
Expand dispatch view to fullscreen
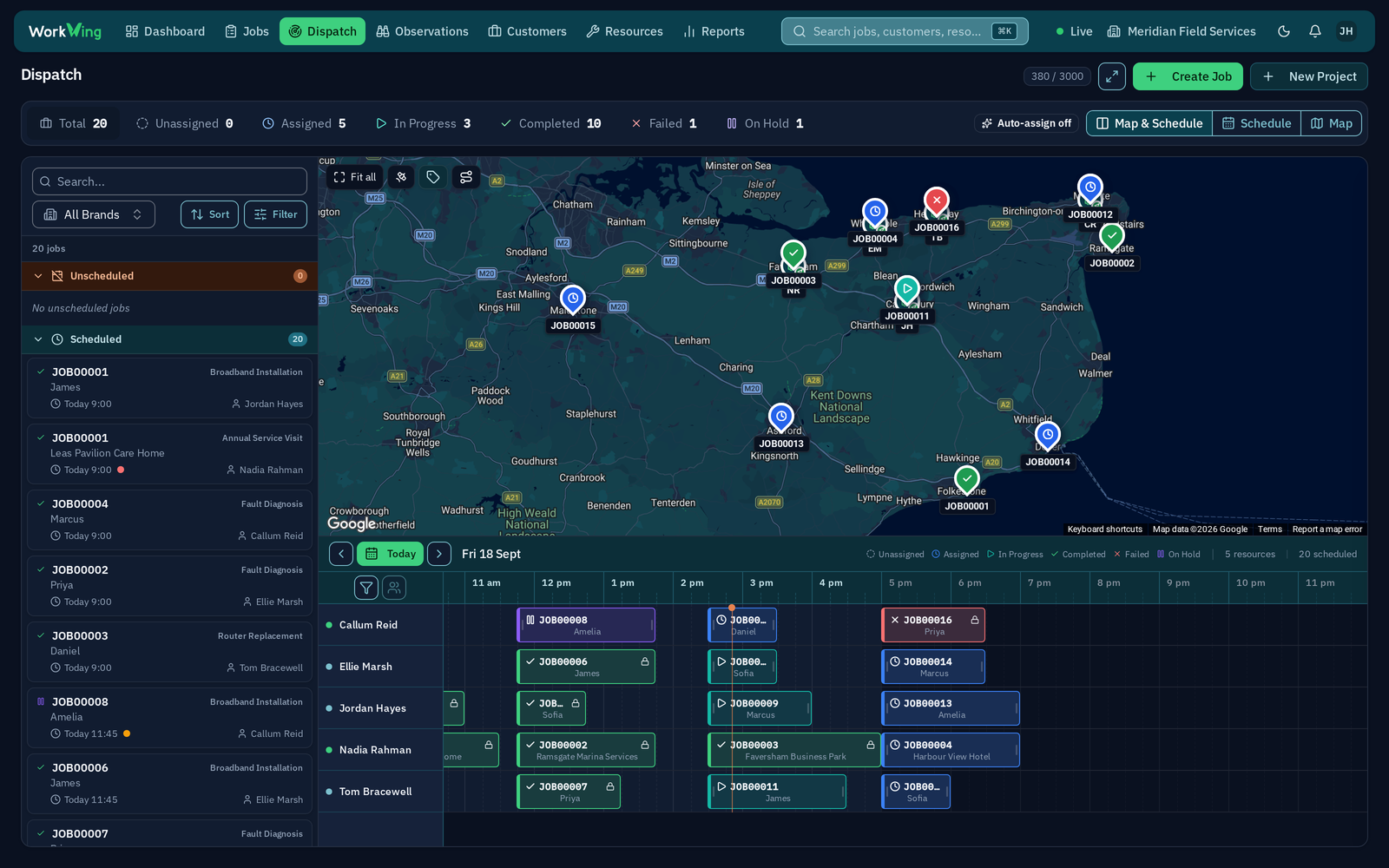[1112, 76]
